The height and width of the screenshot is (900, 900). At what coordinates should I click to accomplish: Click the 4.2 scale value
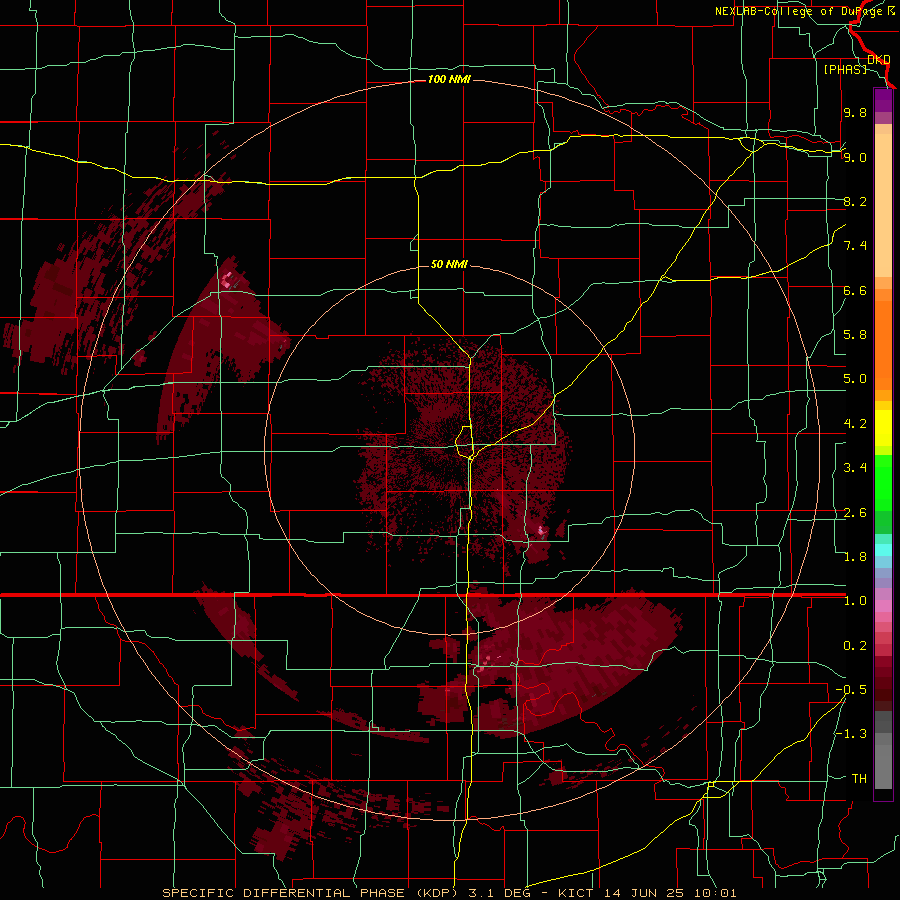(x=855, y=424)
